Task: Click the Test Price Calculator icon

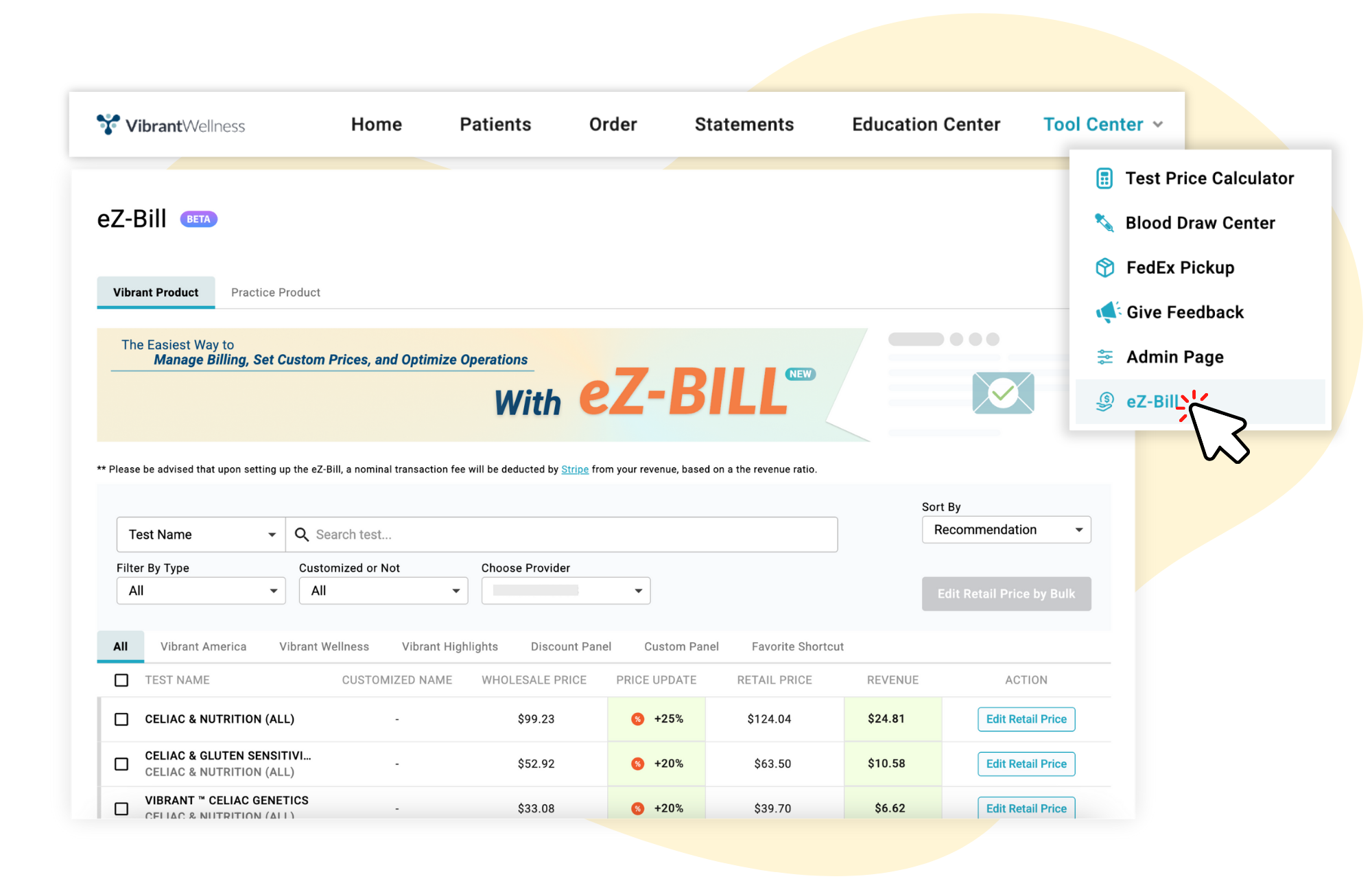Action: [1104, 178]
